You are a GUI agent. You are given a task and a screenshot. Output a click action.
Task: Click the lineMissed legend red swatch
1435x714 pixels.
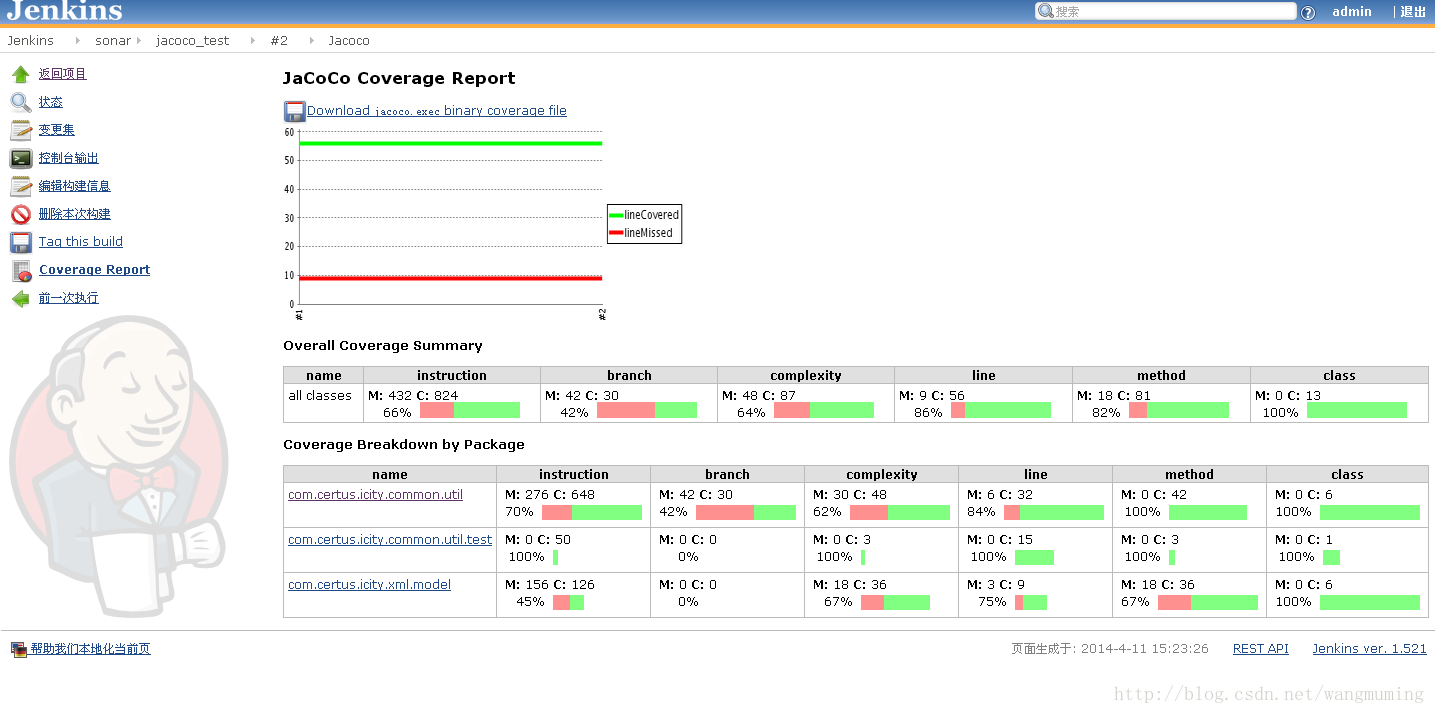point(616,233)
